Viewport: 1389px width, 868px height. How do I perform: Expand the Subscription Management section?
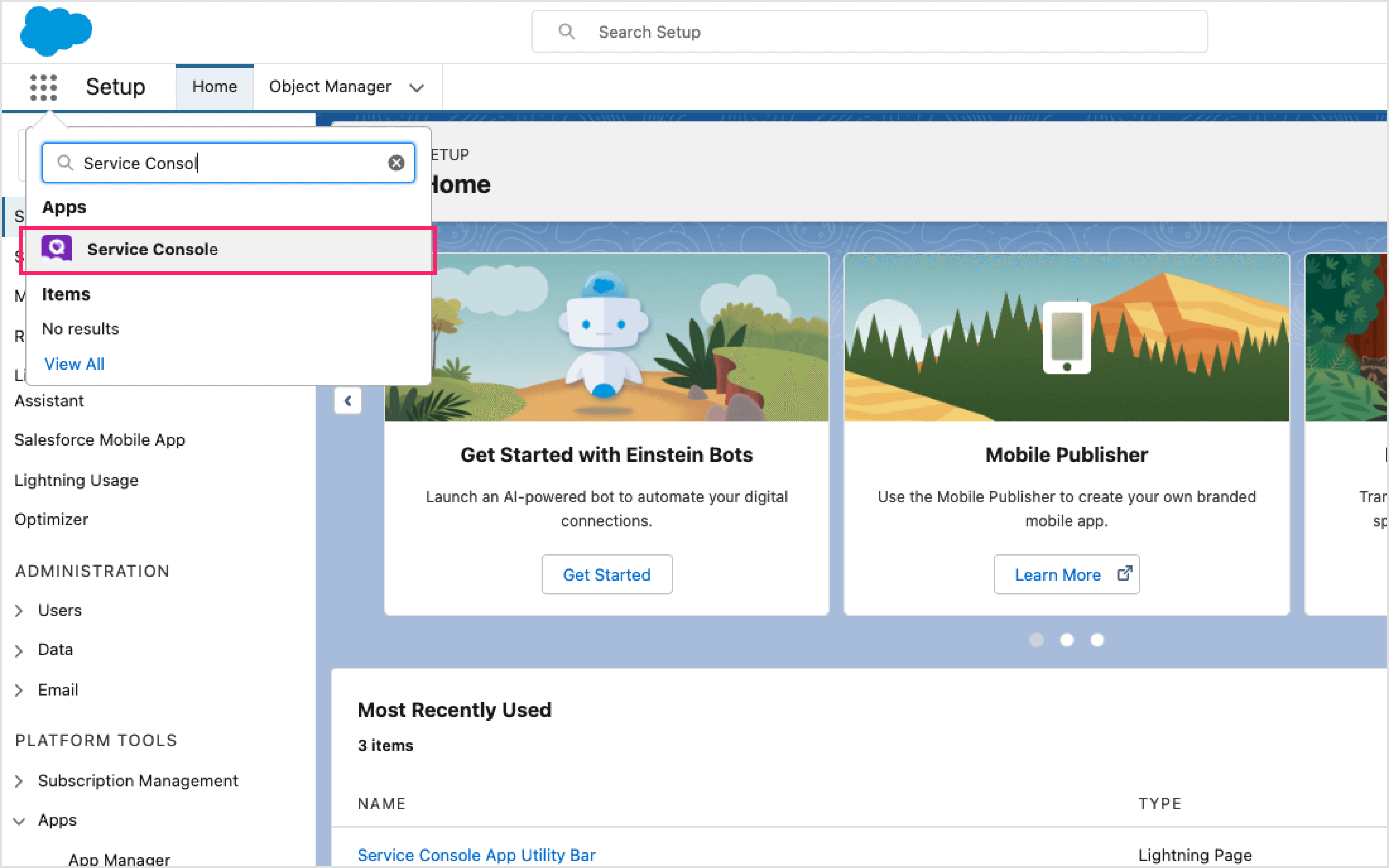(x=19, y=781)
